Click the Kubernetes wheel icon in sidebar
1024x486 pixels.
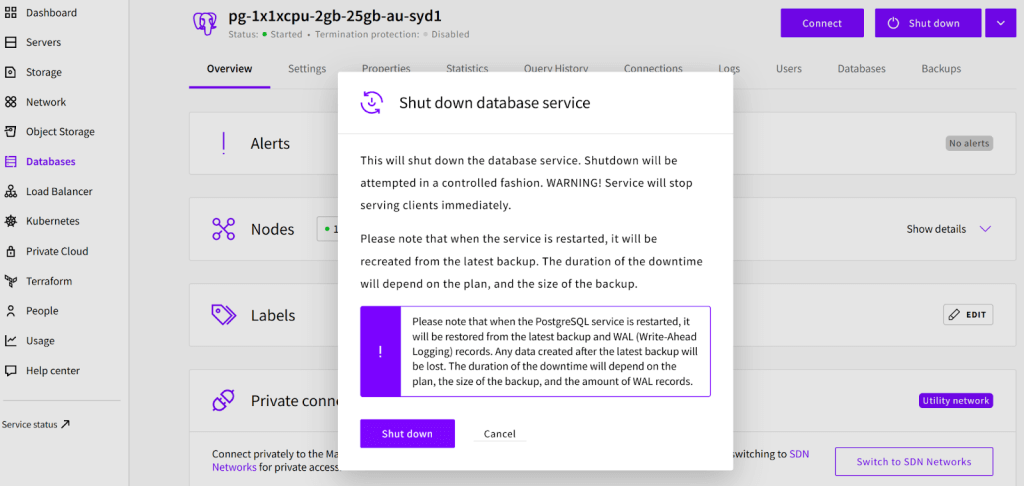pyautogui.click(x=10, y=221)
